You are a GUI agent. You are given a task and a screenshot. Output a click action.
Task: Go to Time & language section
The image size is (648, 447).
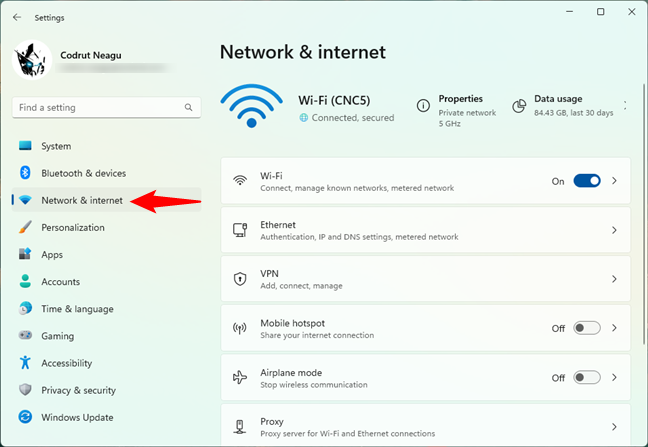coord(77,309)
